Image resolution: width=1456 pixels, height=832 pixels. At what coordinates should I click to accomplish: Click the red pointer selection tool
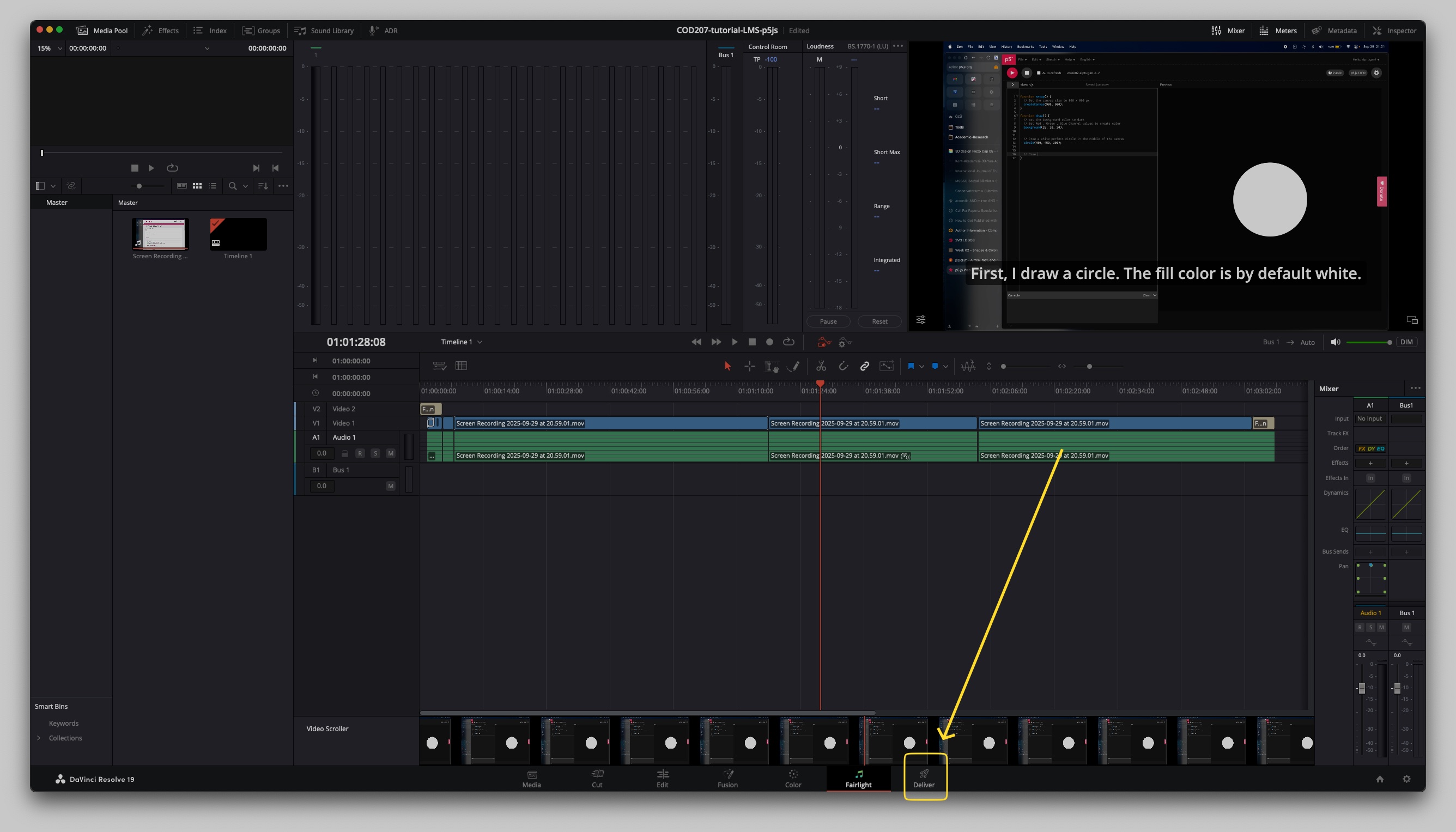pyautogui.click(x=727, y=366)
